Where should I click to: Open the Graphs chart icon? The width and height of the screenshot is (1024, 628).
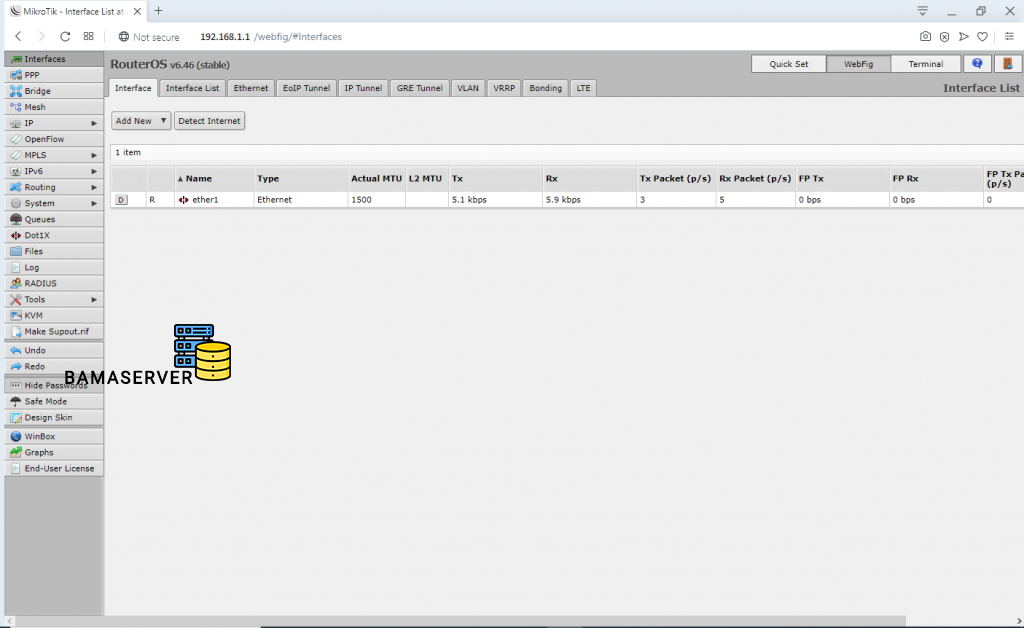tap(16, 452)
